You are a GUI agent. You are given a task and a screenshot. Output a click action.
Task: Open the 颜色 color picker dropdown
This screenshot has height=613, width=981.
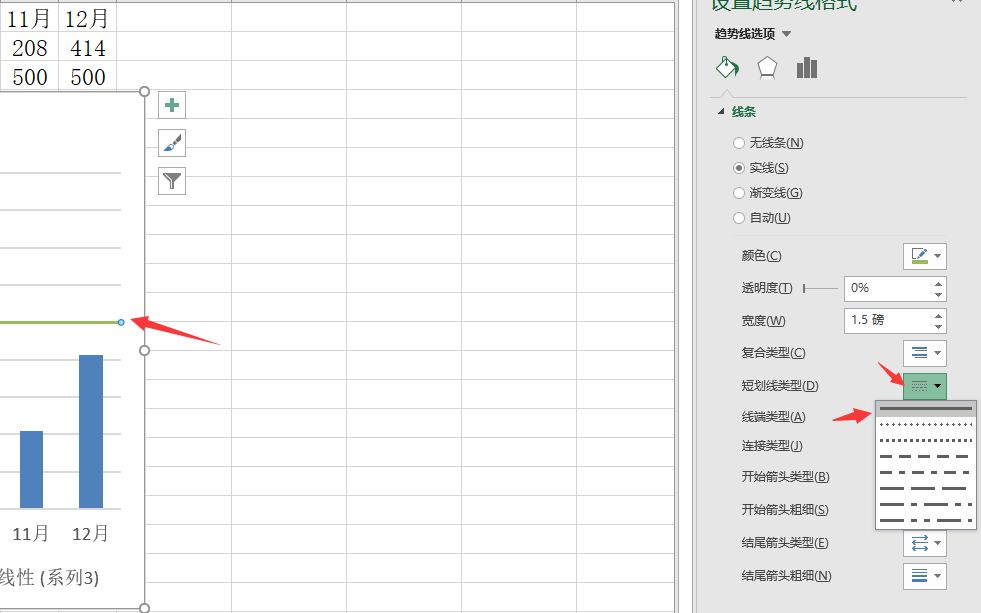(x=925, y=256)
